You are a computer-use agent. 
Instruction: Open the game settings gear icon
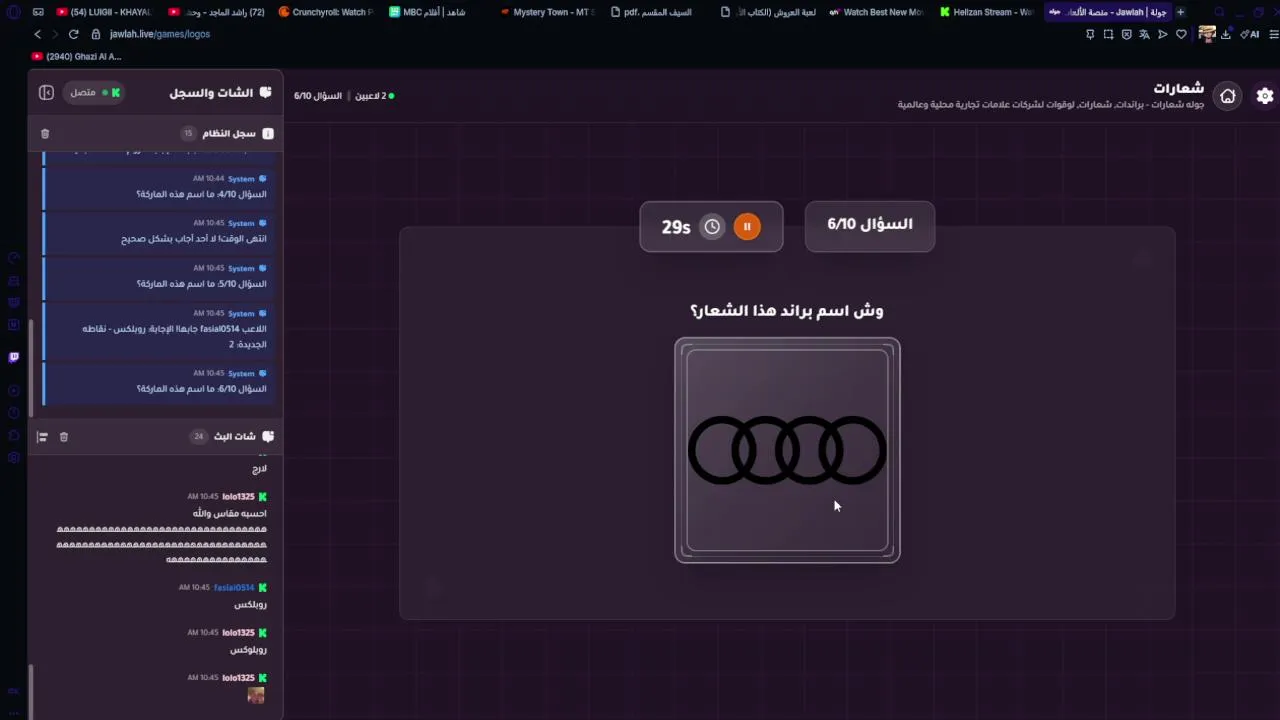click(1265, 96)
